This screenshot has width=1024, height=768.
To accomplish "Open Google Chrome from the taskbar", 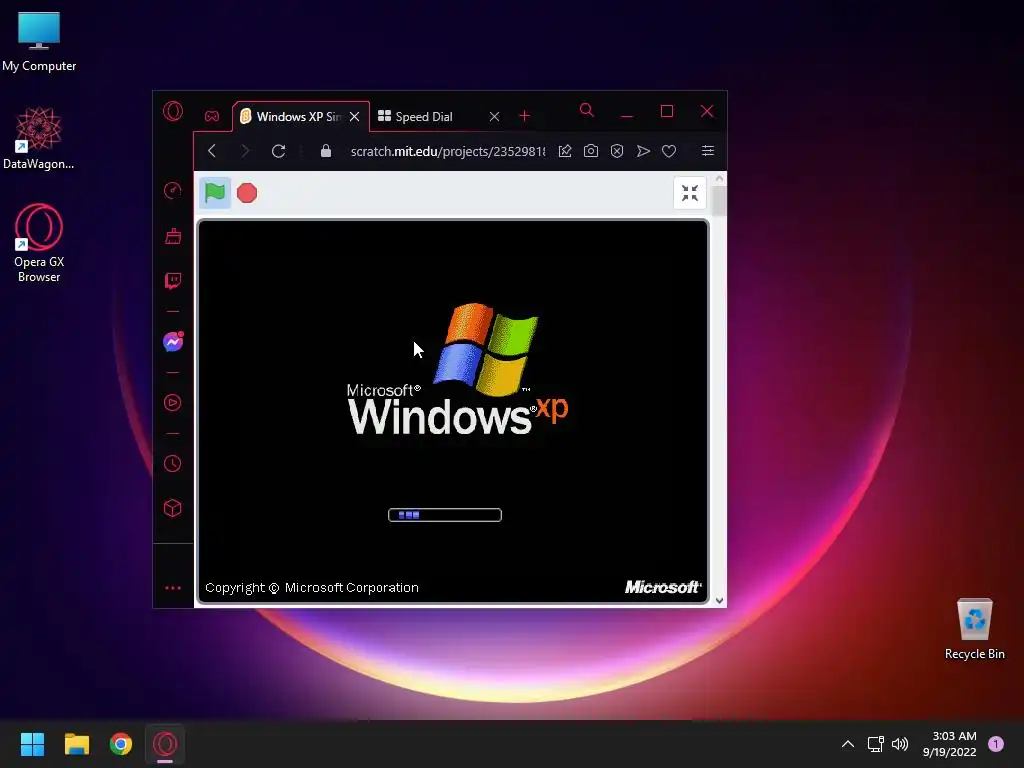I will tap(121, 744).
